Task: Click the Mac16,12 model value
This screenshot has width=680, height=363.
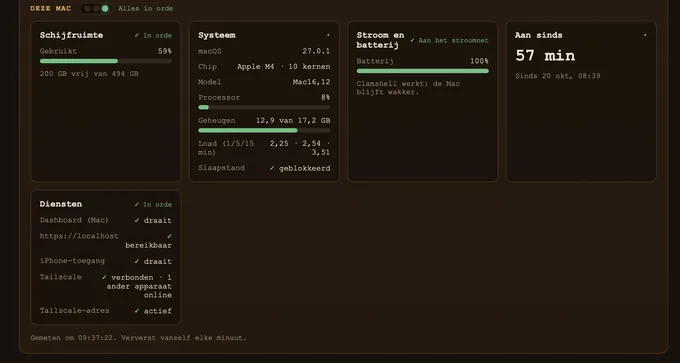Action: tap(311, 82)
